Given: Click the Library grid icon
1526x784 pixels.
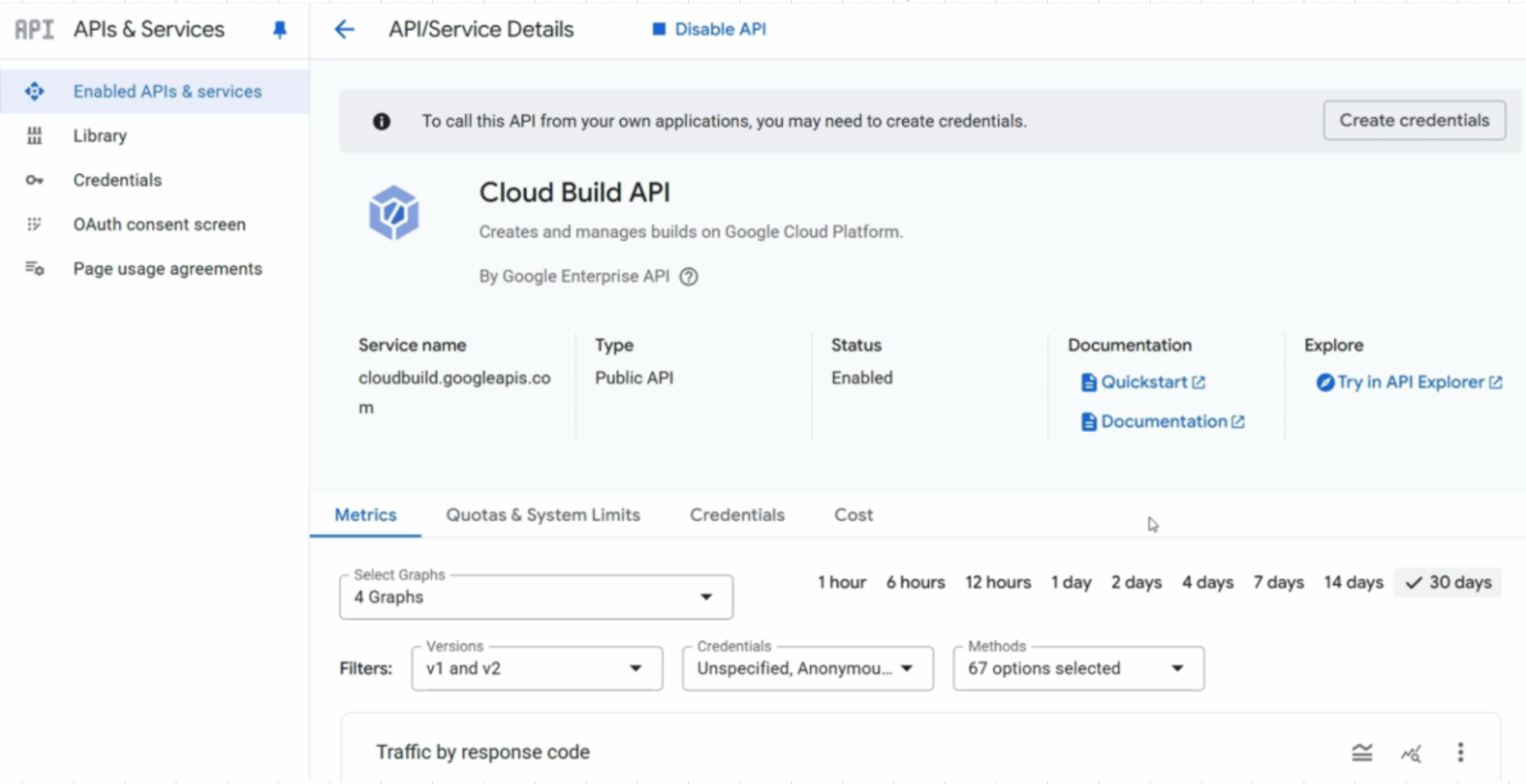Looking at the screenshot, I should click(35, 136).
